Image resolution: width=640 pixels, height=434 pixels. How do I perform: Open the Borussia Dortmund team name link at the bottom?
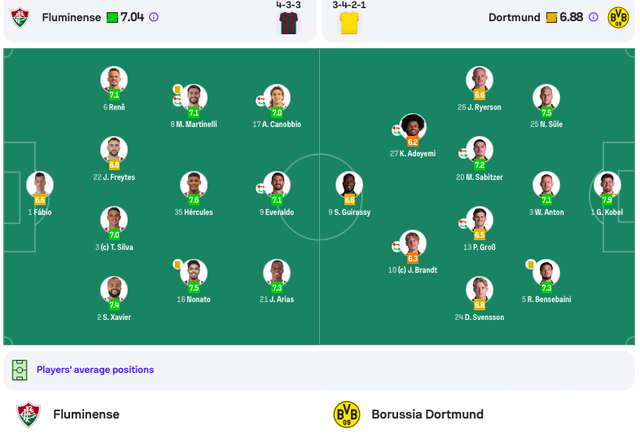pyautogui.click(x=427, y=414)
